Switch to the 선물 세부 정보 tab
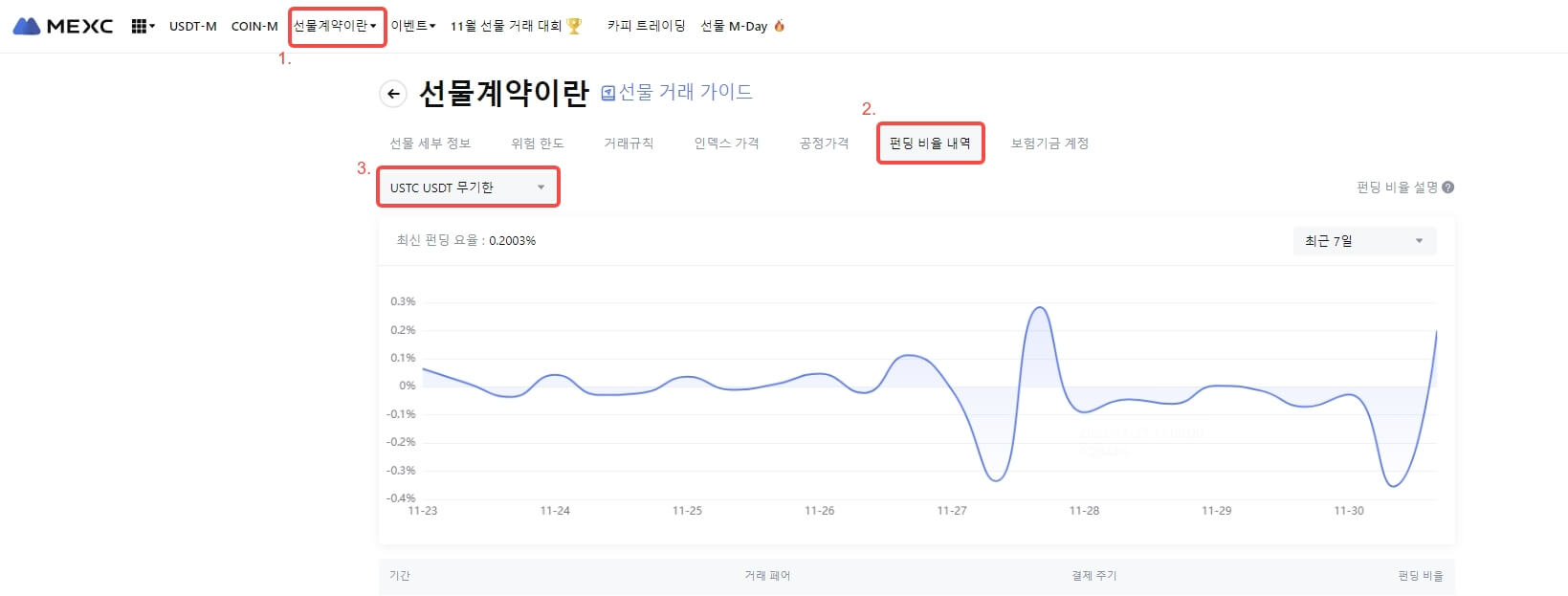This screenshot has height=596, width=1568. [x=430, y=143]
